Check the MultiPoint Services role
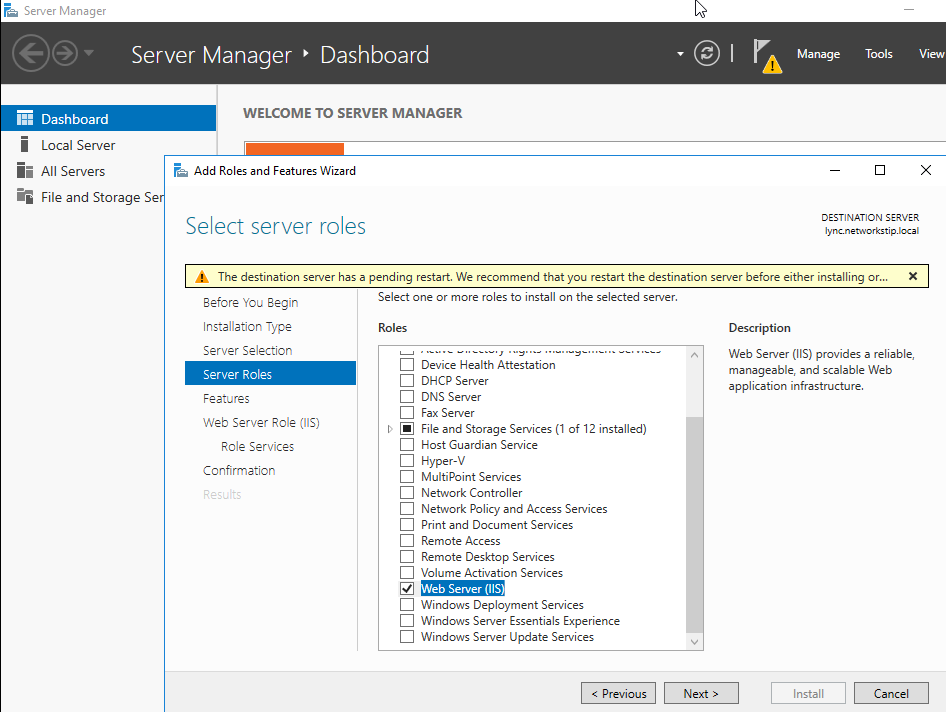The image size is (946, 712). pyautogui.click(x=407, y=477)
